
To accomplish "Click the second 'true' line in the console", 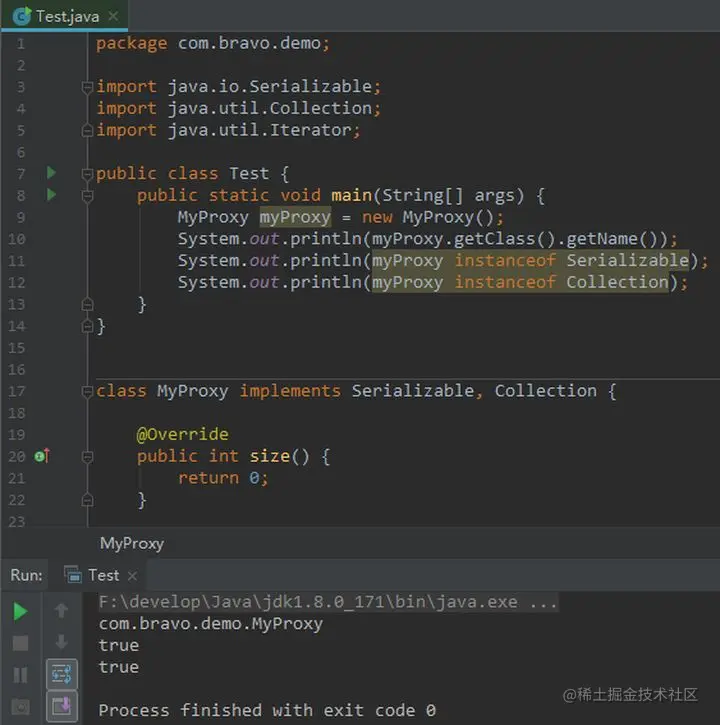I will pos(118,667).
